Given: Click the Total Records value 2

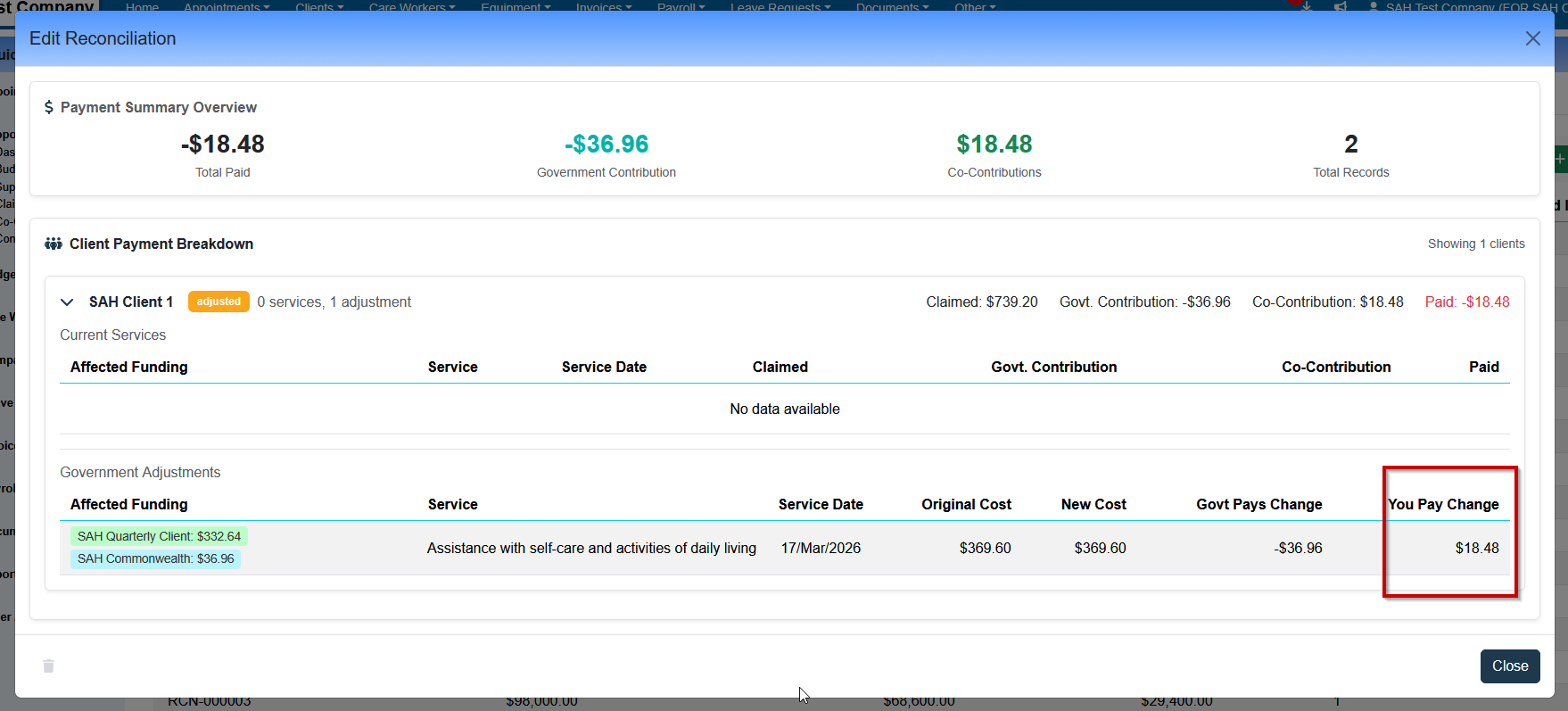Looking at the screenshot, I should [x=1351, y=144].
